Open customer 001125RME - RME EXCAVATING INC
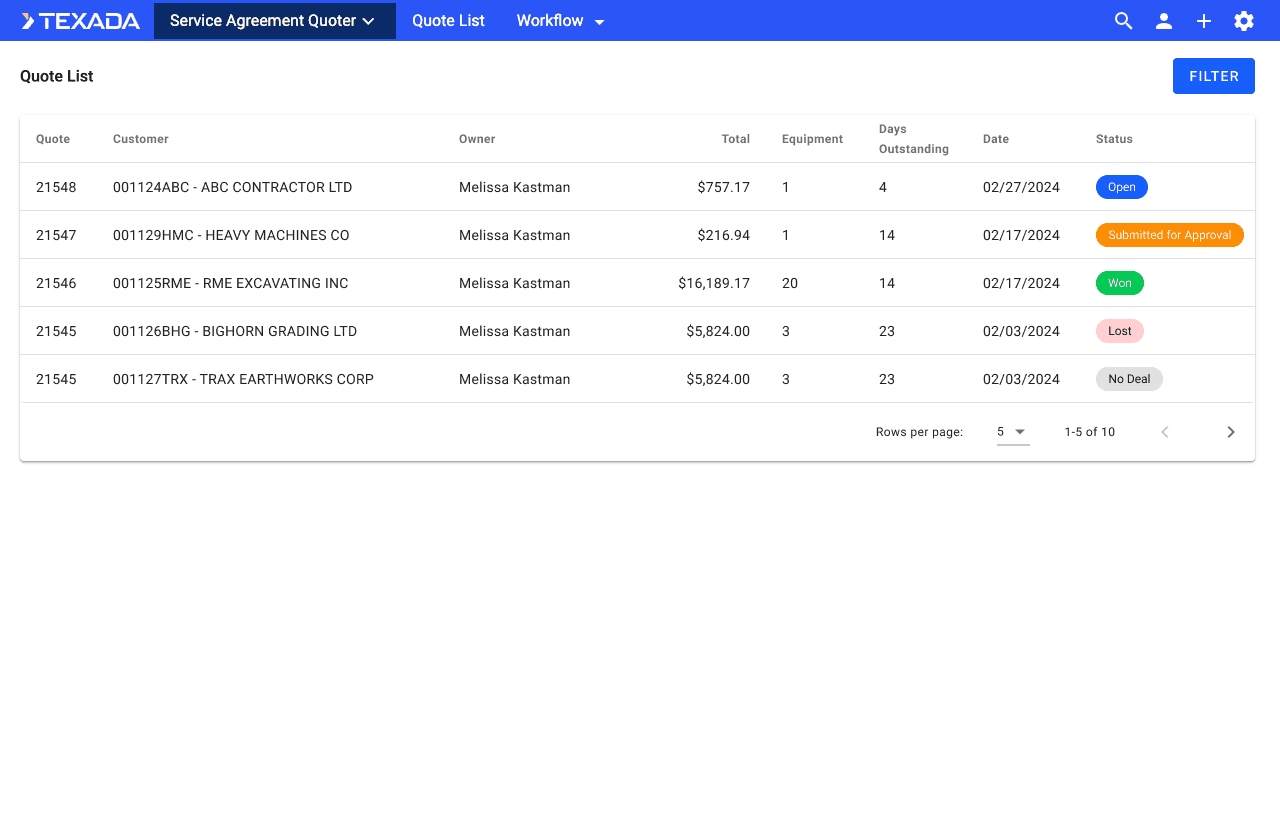The height and width of the screenshot is (832, 1280). click(x=231, y=283)
